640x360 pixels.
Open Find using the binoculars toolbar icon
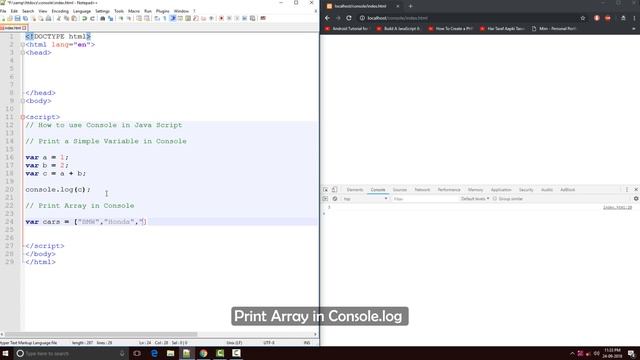[102, 18]
